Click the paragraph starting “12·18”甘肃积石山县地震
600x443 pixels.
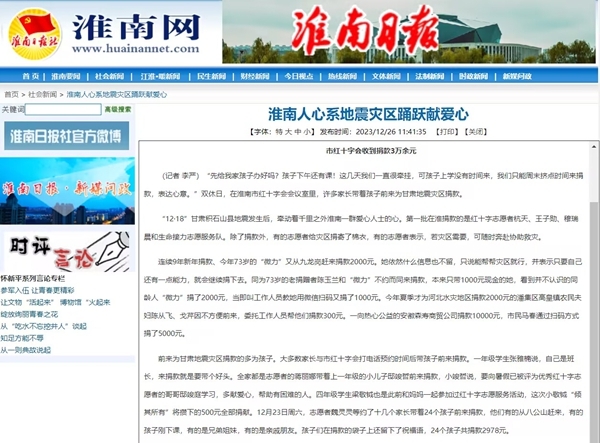361,228
